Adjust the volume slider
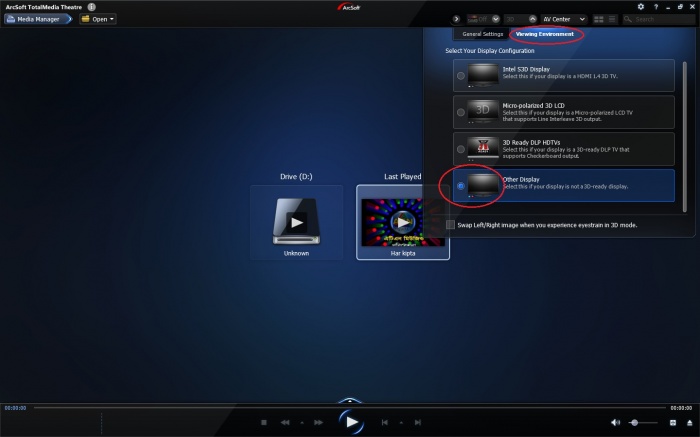700x437 pixels. point(643,422)
